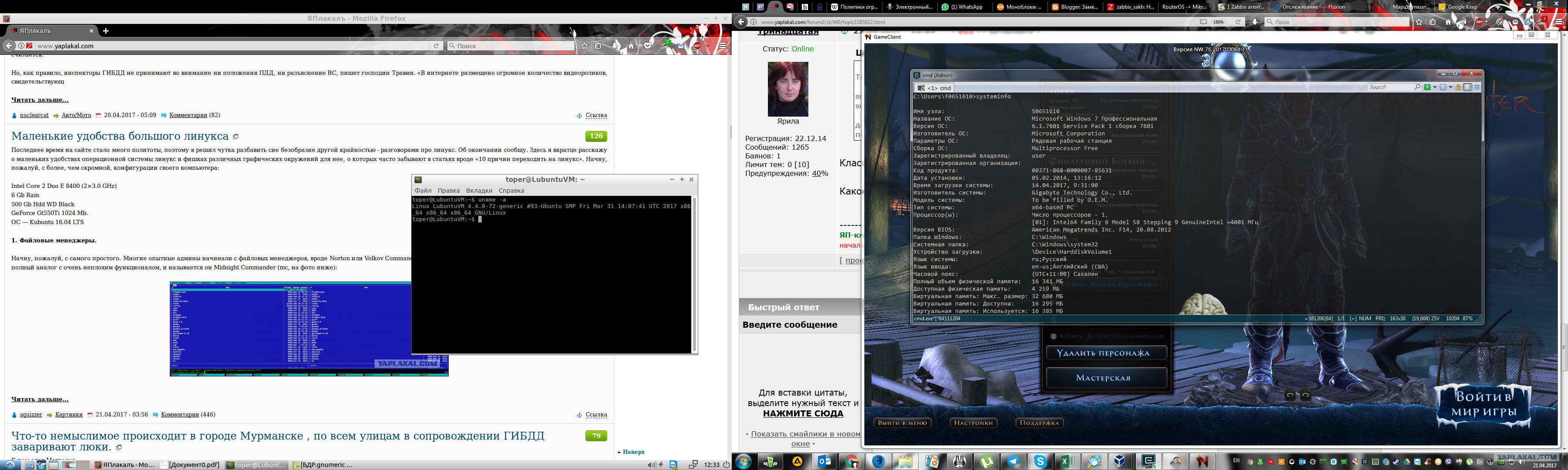Image resolution: width=1568 pixels, height=470 pixels.
Task: Open the Маленькие удобства большого линукса article
Action: pos(120,136)
